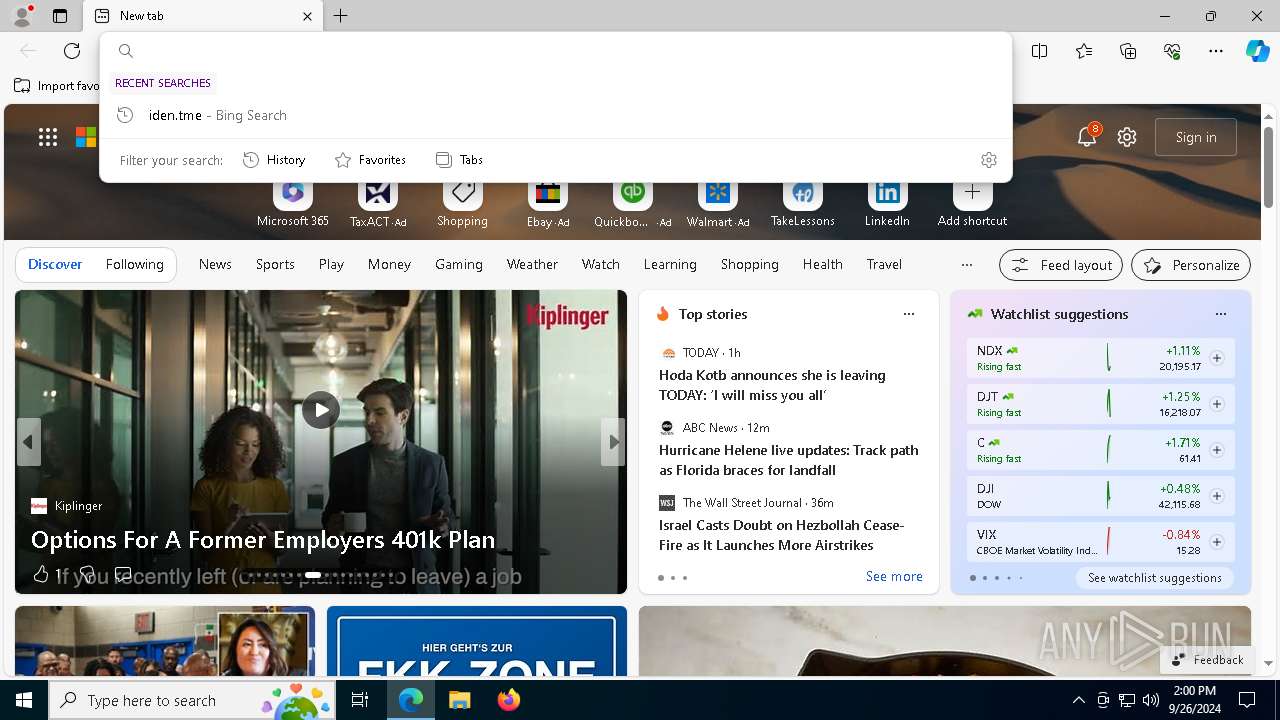
Task: Add NDX to watchlist
Action: click(1217, 358)
